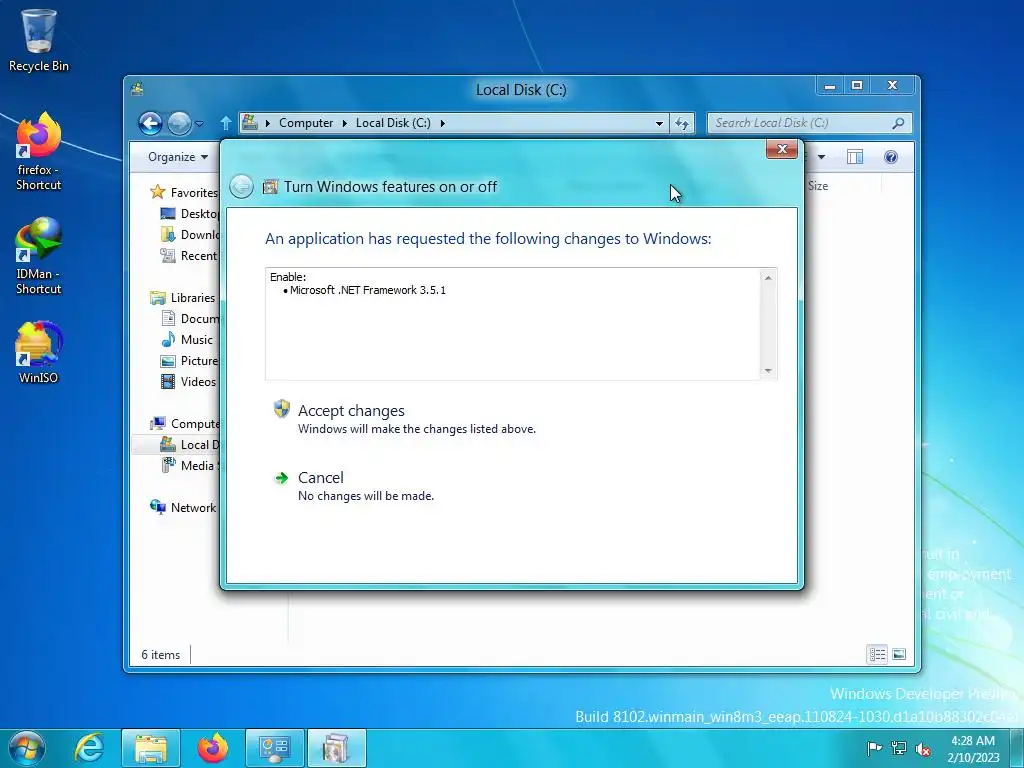Click Local Disk (C:) breadcrumb segment
This screenshot has height=768, width=1024.
click(x=393, y=123)
